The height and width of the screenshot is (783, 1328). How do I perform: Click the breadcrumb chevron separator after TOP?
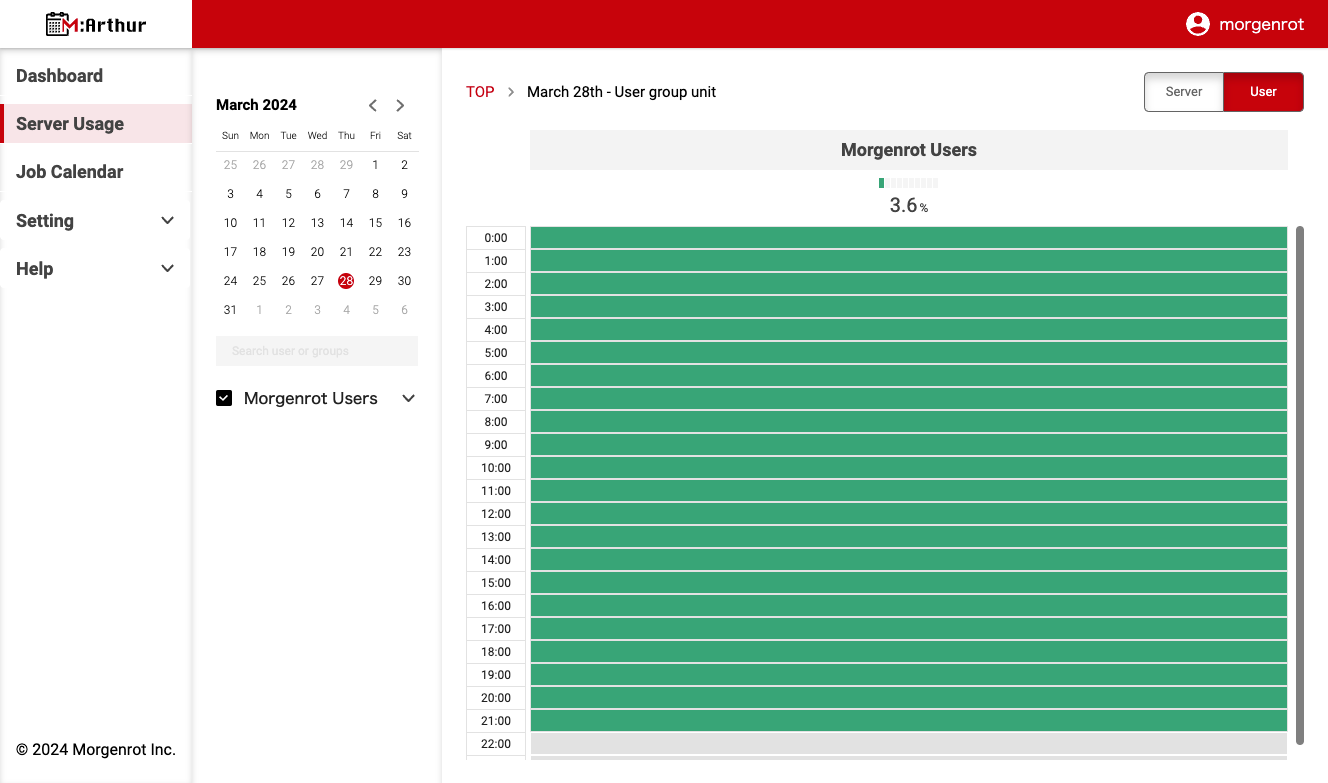tap(511, 92)
